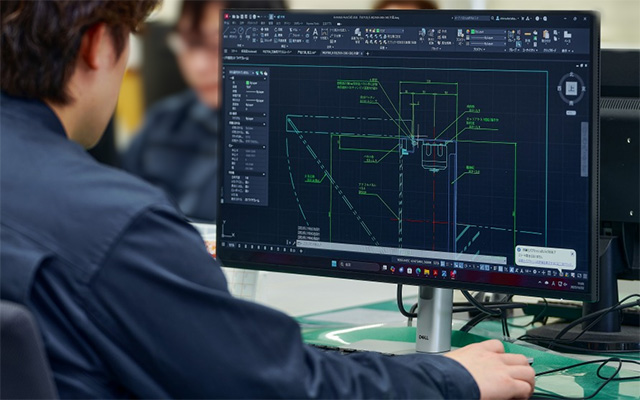Open the Layer Properties manager icon
The height and width of the screenshot is (400, 640).
(358, 33)
